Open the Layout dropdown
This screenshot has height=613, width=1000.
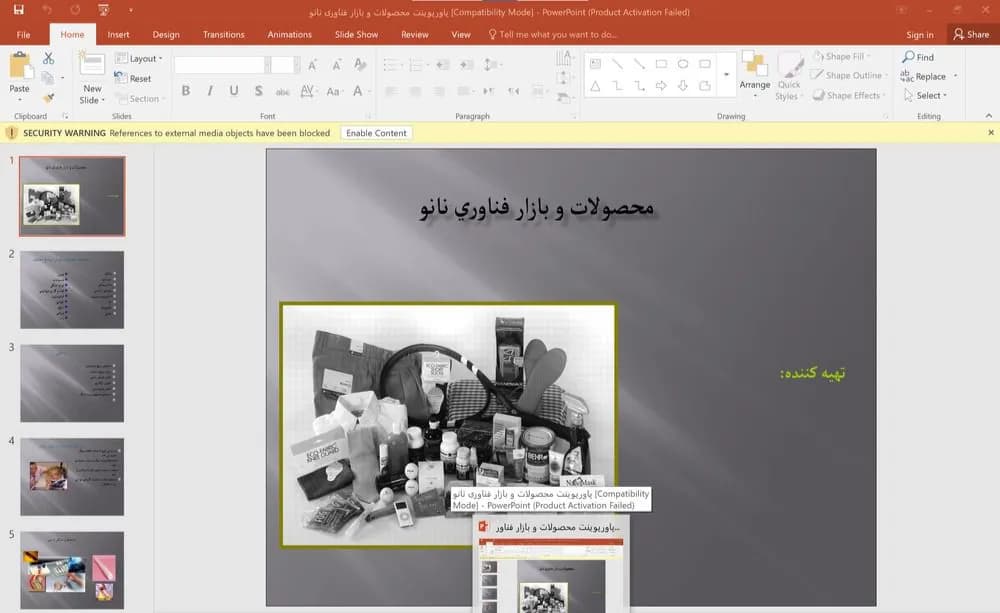138,58
